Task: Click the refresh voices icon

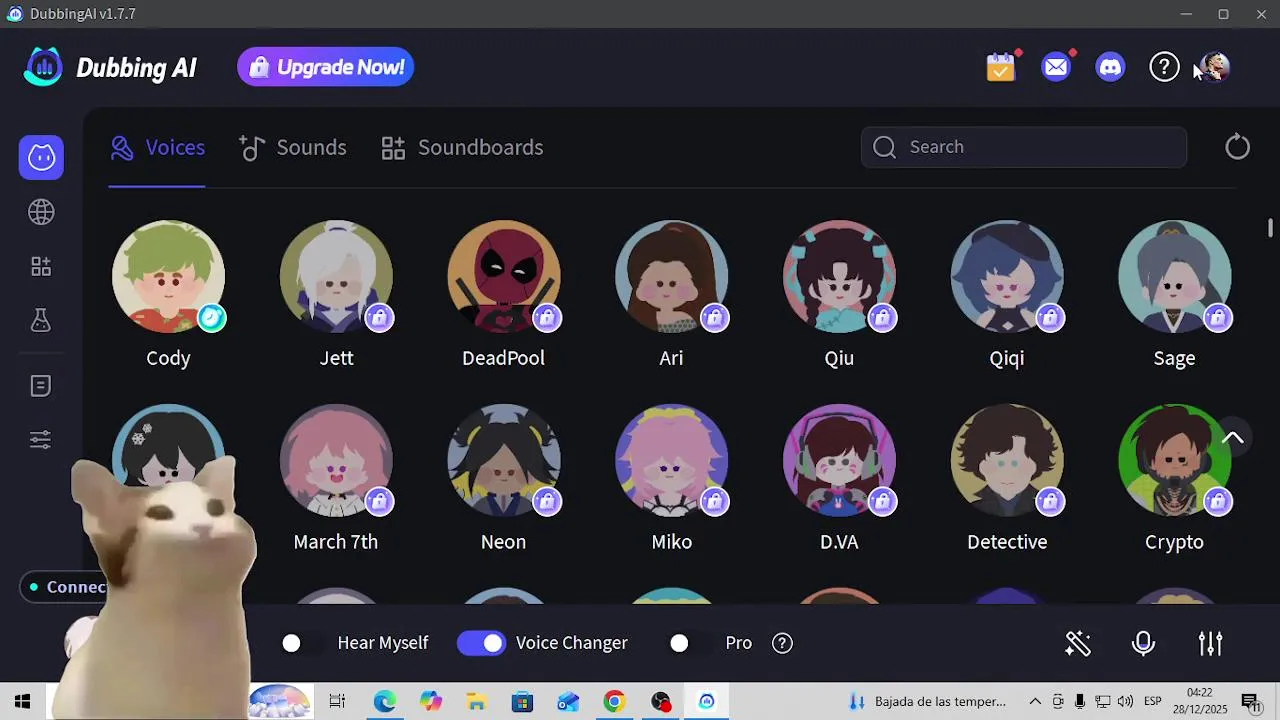Action: click(x=1238, y=147)
